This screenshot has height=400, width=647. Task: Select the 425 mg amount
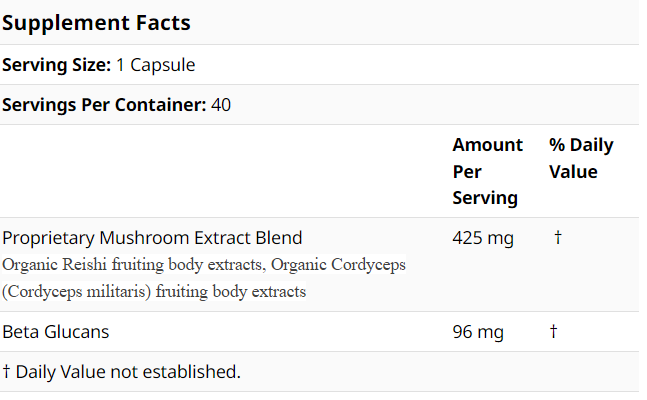coord(482,238)
